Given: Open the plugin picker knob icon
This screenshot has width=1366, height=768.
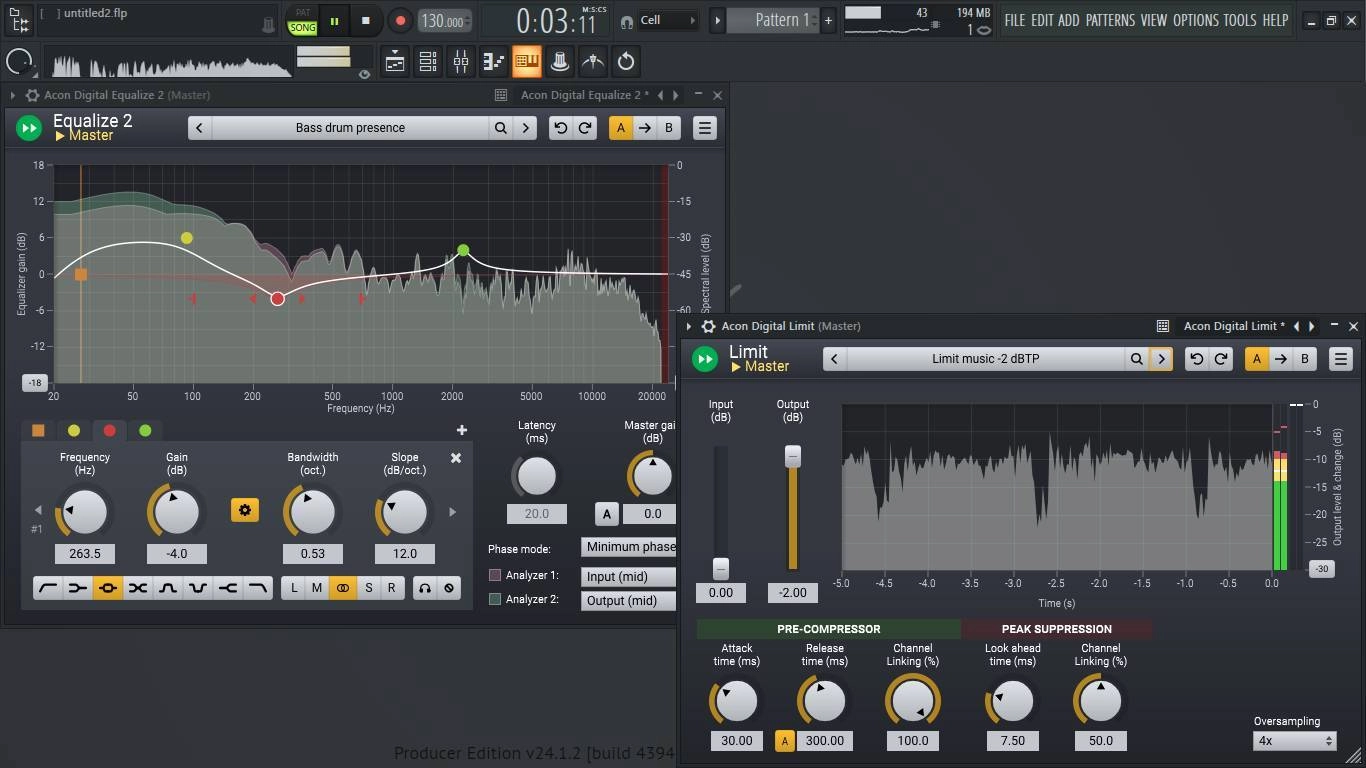Looking at the screenshot, I should [x=560, y=62].
